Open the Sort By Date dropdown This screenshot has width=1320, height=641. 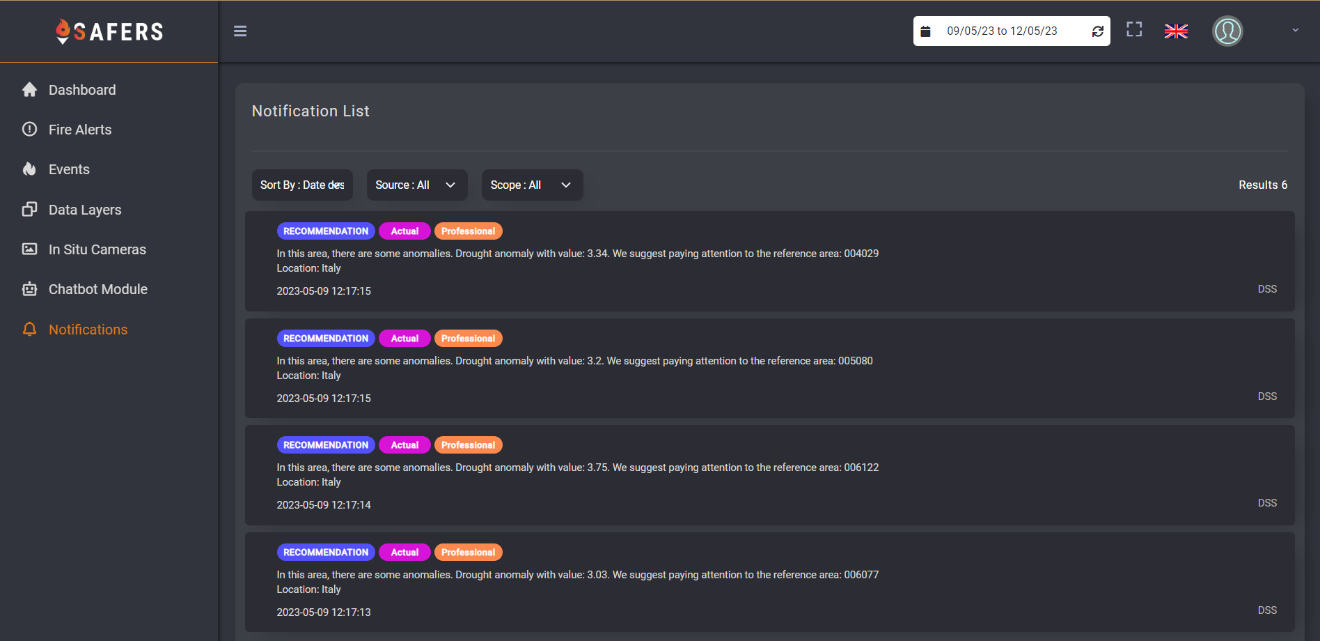click(302, 185)
